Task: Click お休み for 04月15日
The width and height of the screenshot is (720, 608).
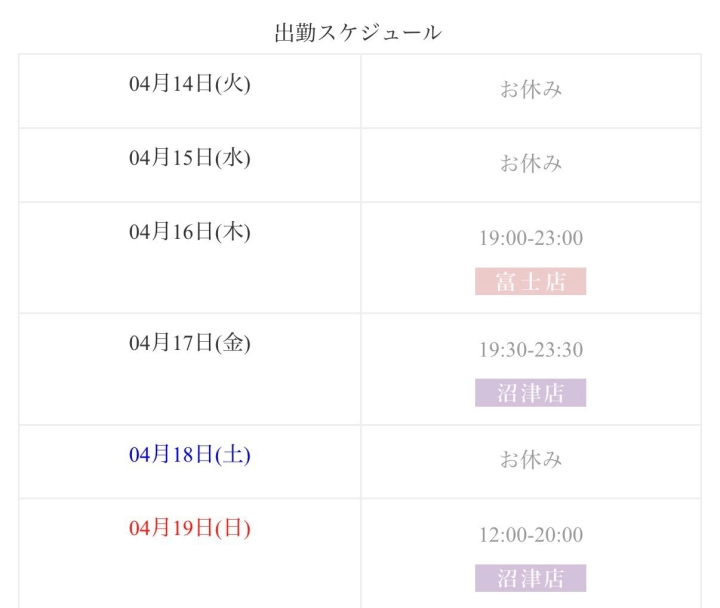Action: pyautogui.click(x=530, y=164)
